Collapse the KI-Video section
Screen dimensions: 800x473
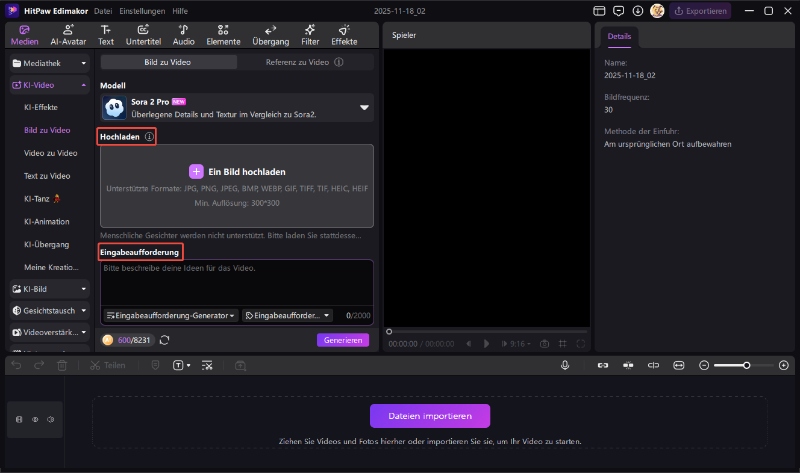pyautogui.click(x=49, y=85)
